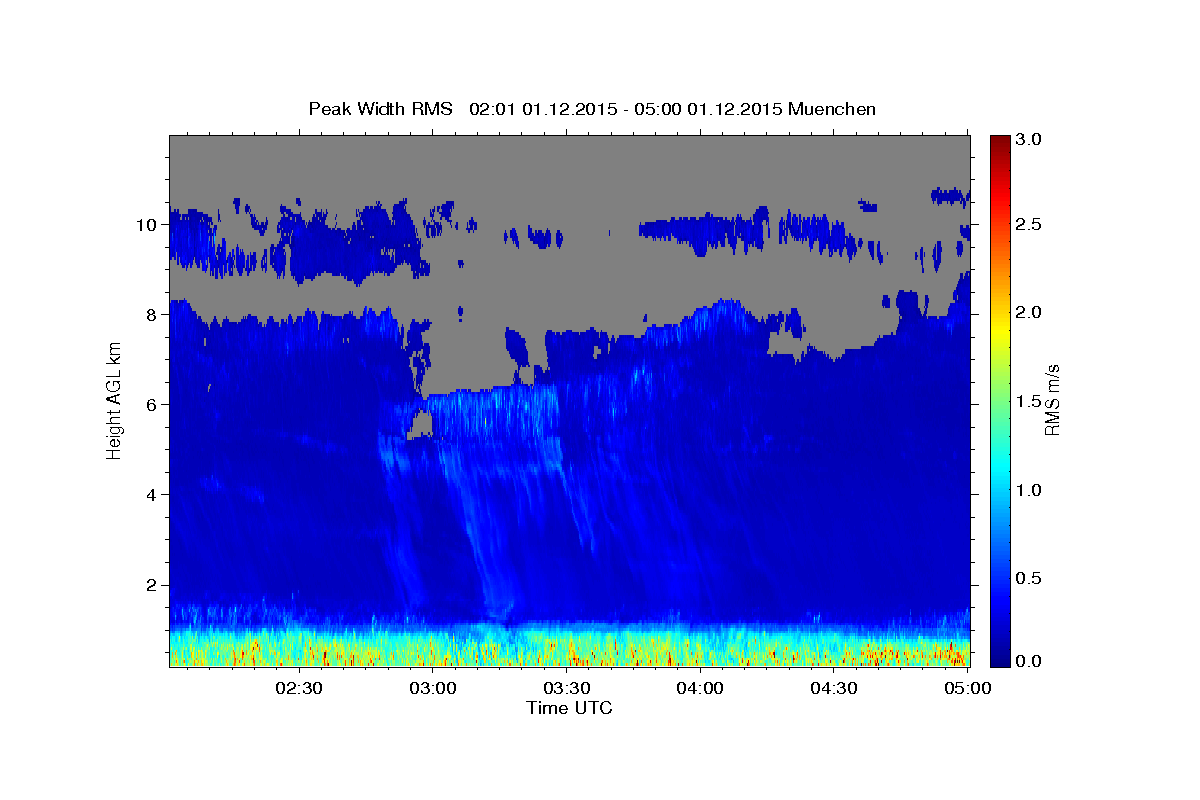Click the '02:30' time axis label
This screenshot has width=1200, height=800.
(299, 688)
